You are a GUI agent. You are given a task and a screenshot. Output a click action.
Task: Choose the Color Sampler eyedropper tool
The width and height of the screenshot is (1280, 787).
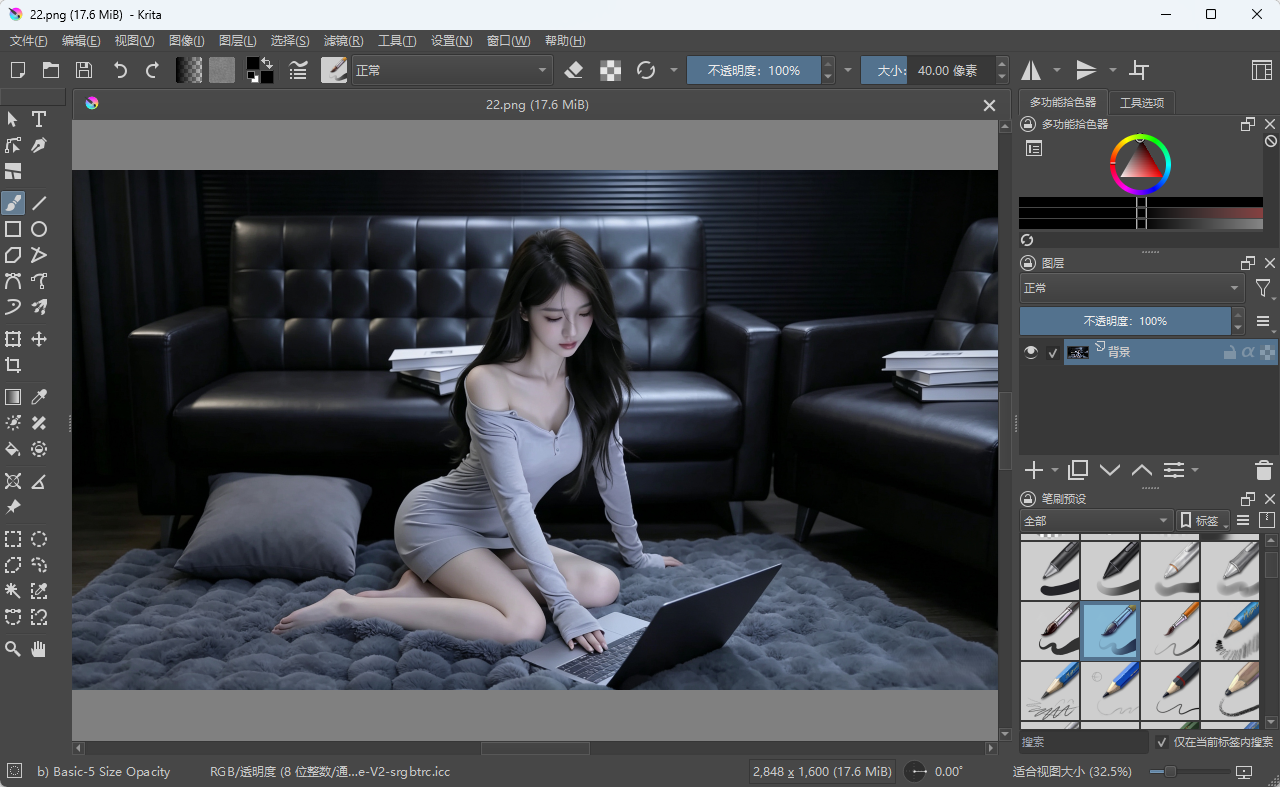(x=39, y=397)
